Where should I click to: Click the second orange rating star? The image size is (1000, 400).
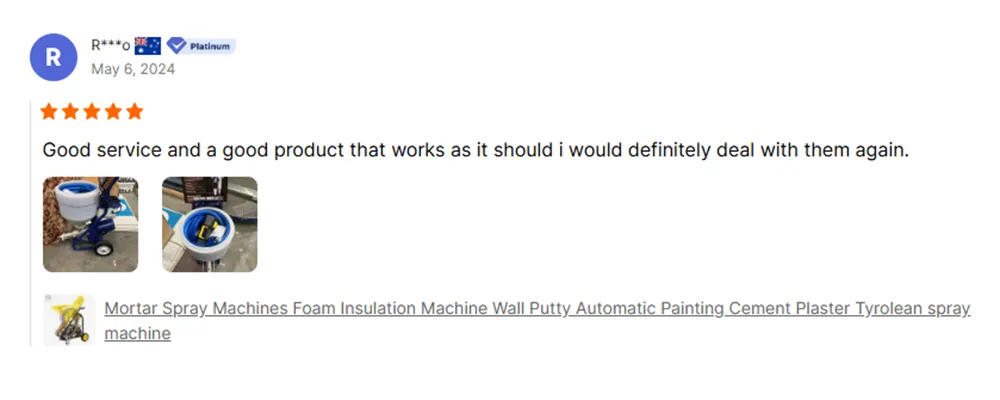(x=71, y=111)
